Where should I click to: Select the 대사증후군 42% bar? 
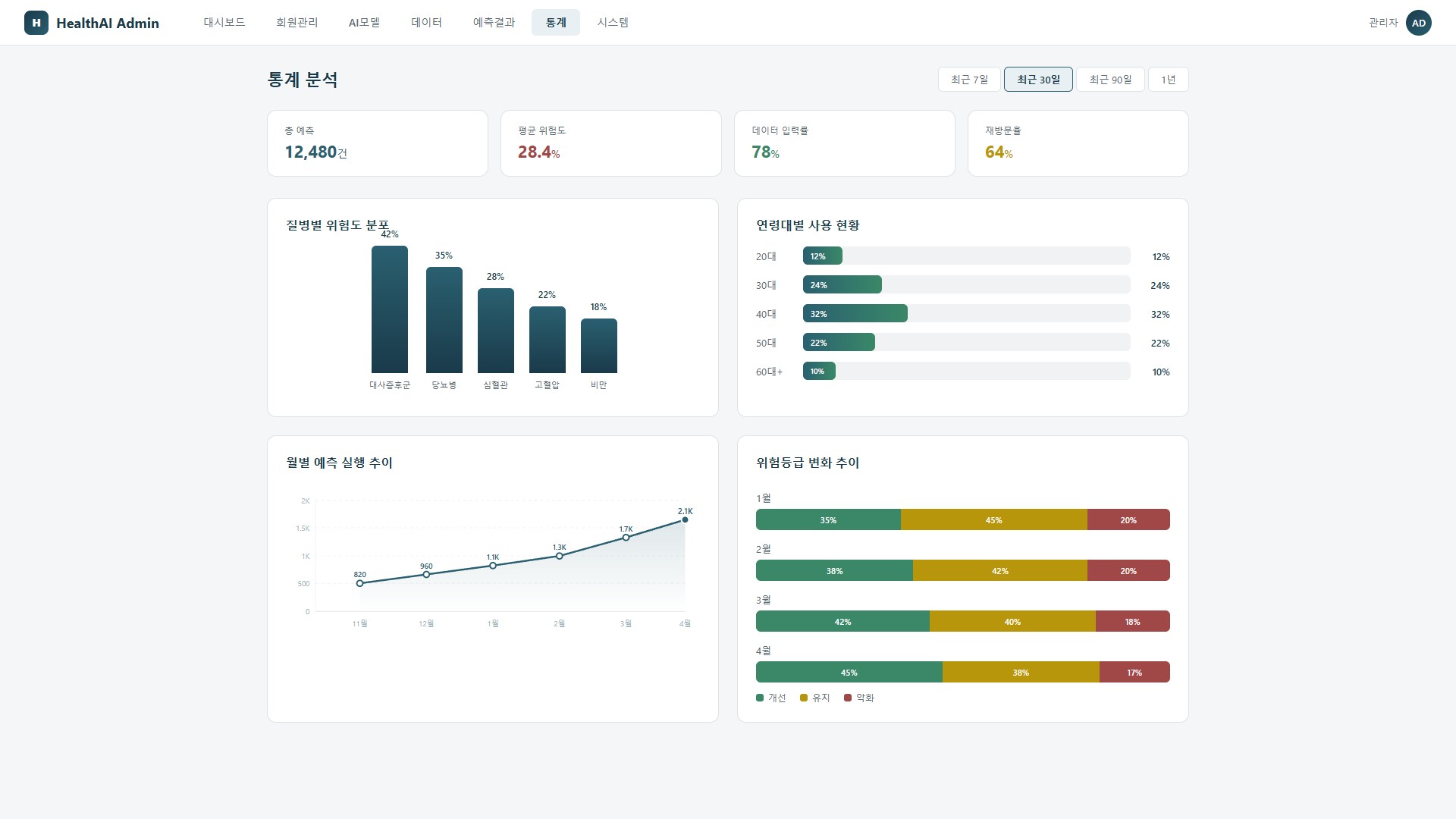click(x=390, y=309)
